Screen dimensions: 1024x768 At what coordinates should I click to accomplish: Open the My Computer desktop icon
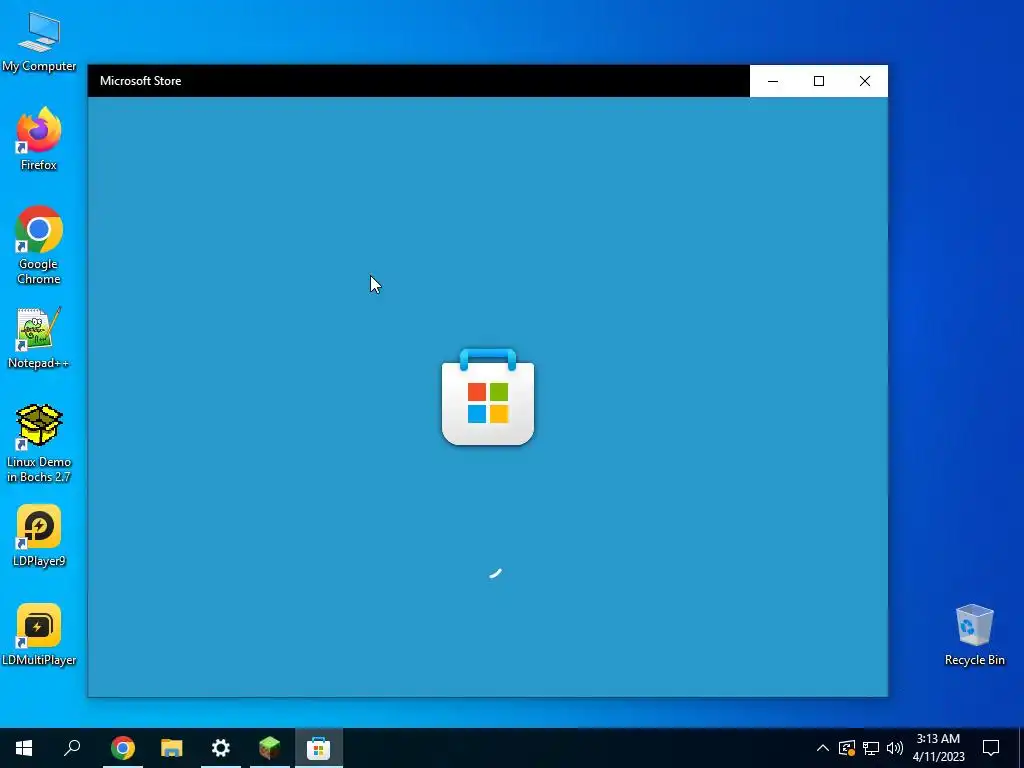(39, 40)
